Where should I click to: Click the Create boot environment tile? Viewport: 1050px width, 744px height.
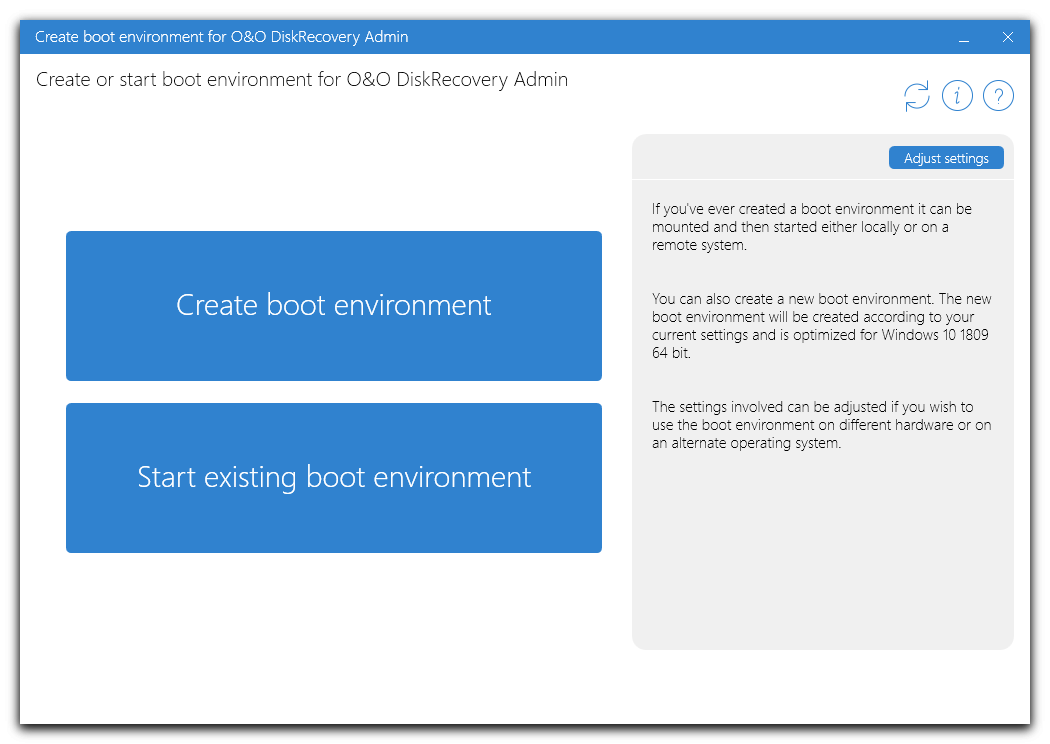(333, 305)
